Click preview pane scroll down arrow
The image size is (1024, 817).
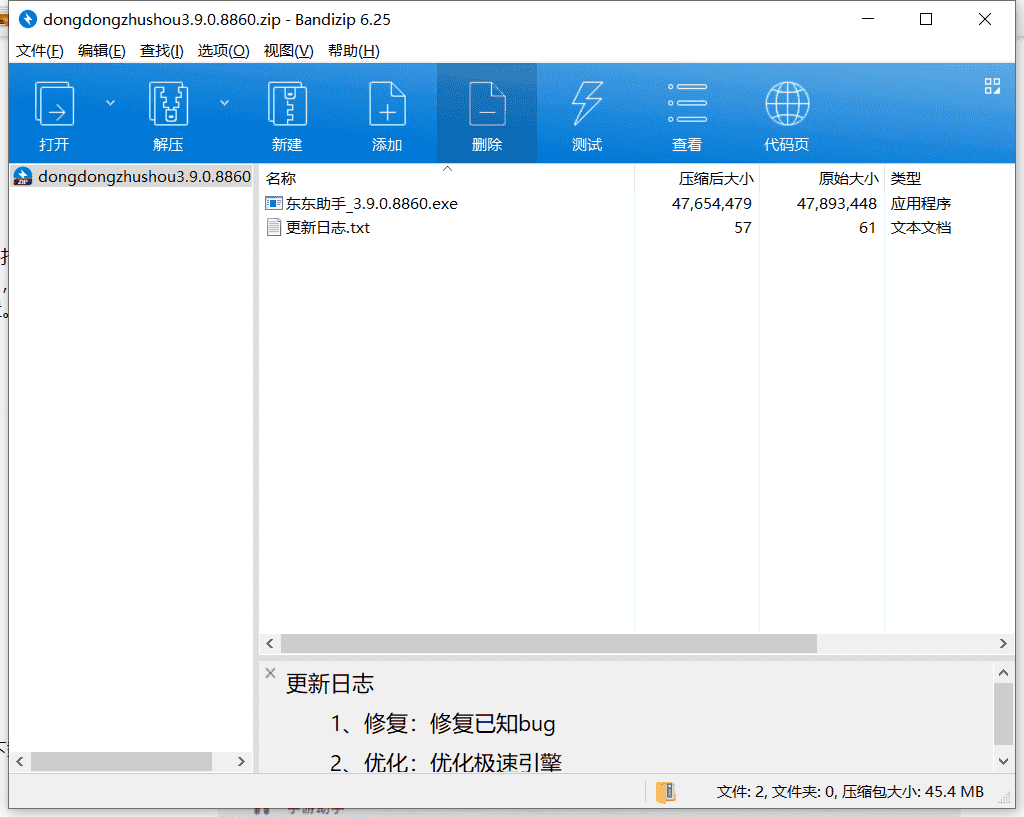[x=1004, y=761]
